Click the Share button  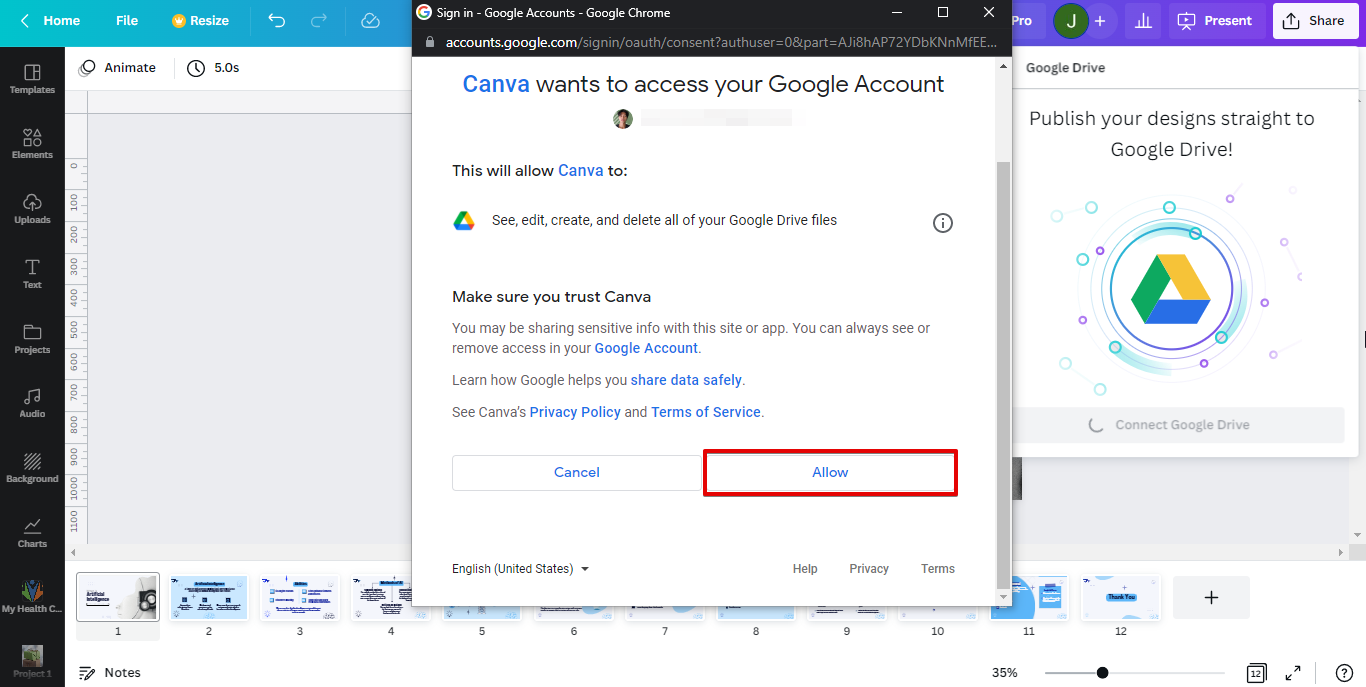pyautogui.click(x=1315, y=21)
